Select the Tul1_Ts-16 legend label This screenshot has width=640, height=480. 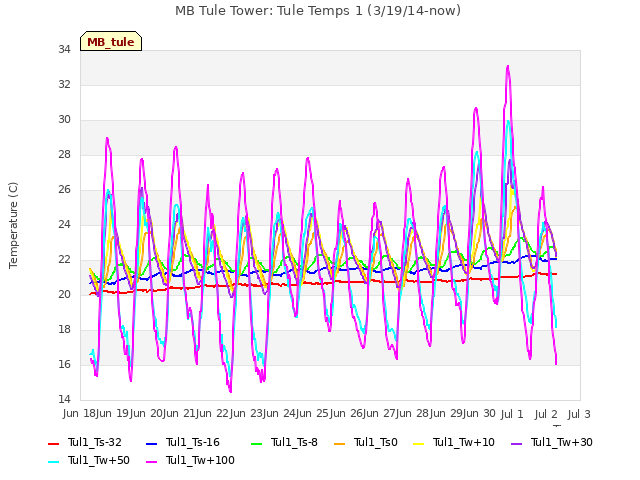(193, 442)
